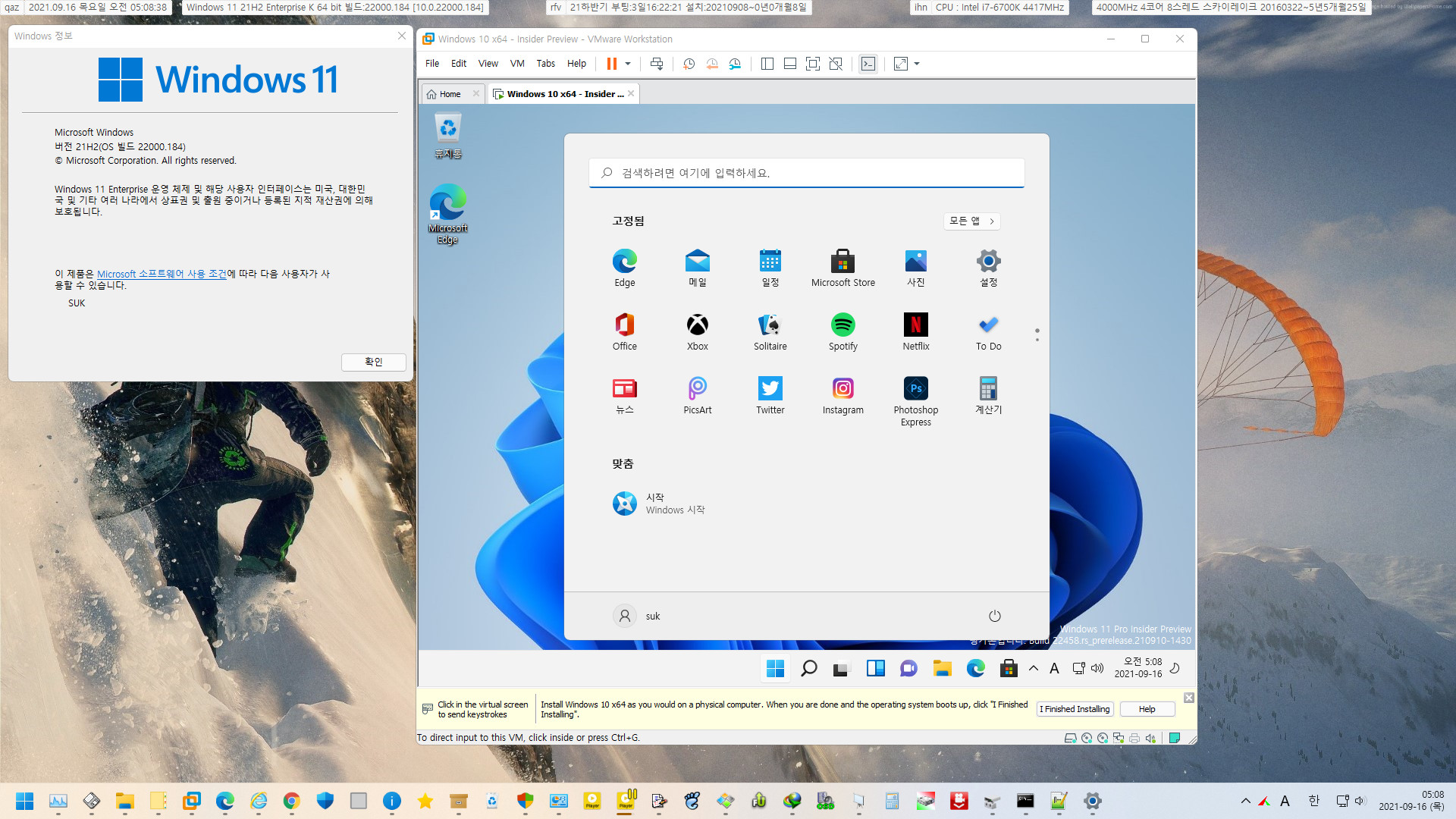Open the VMware View menu
1456x819 pixels.
point(488,64)
